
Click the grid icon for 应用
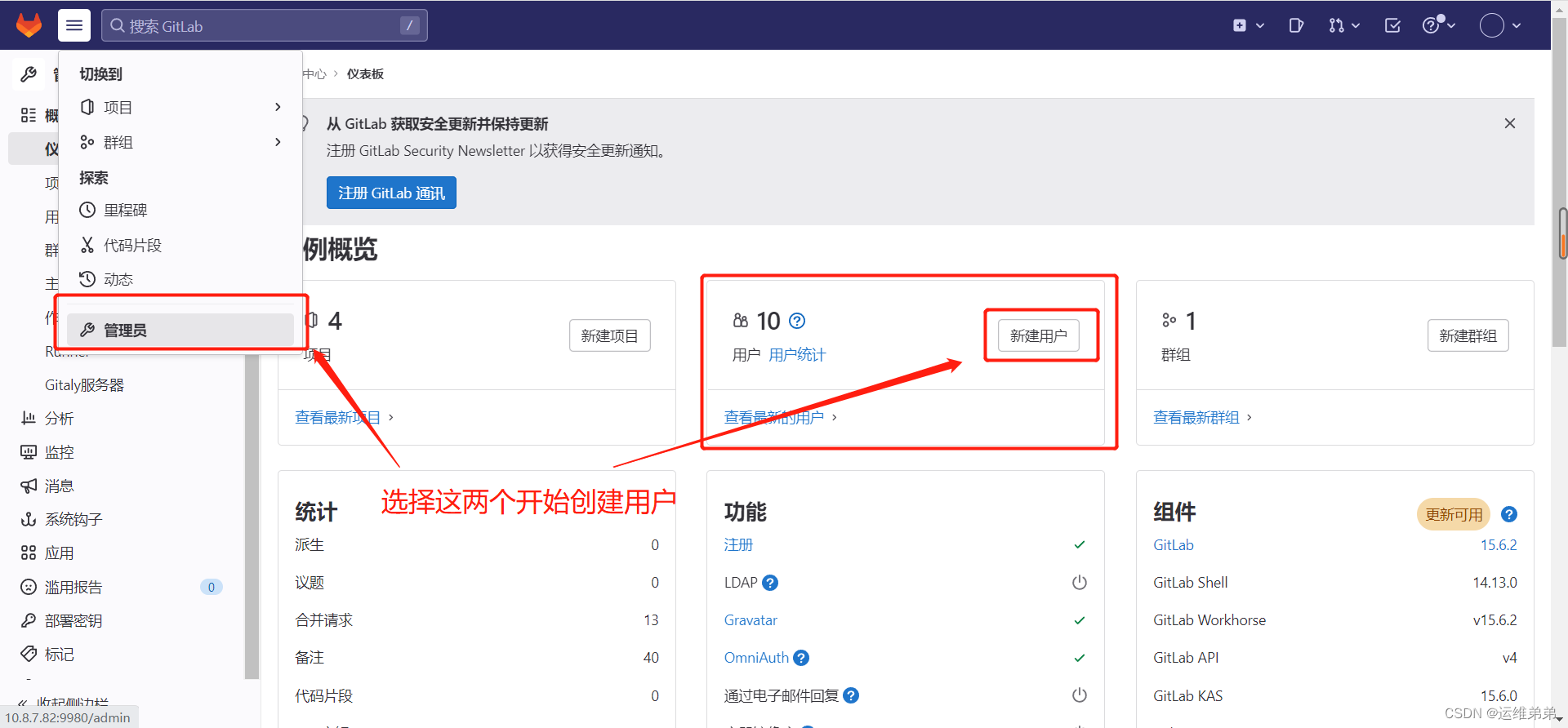(29, 553)
